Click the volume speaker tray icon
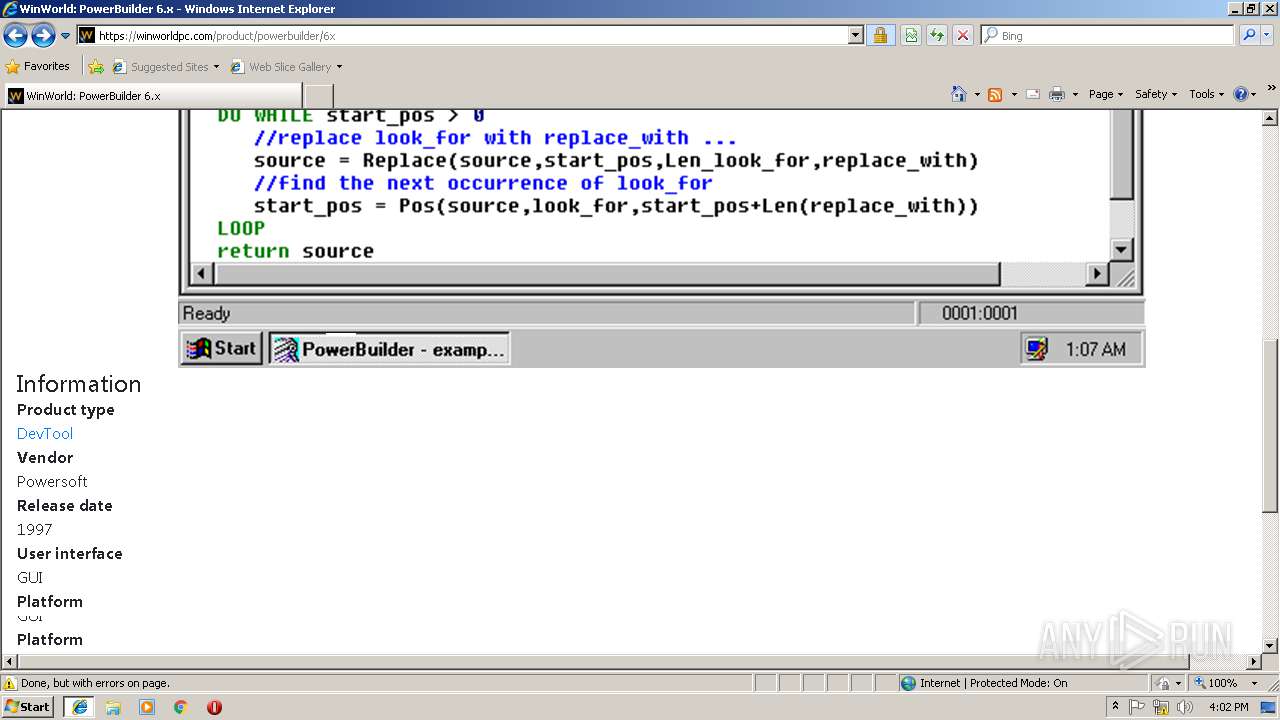This screenshot has width=1280, height=720. (1185, 706)
